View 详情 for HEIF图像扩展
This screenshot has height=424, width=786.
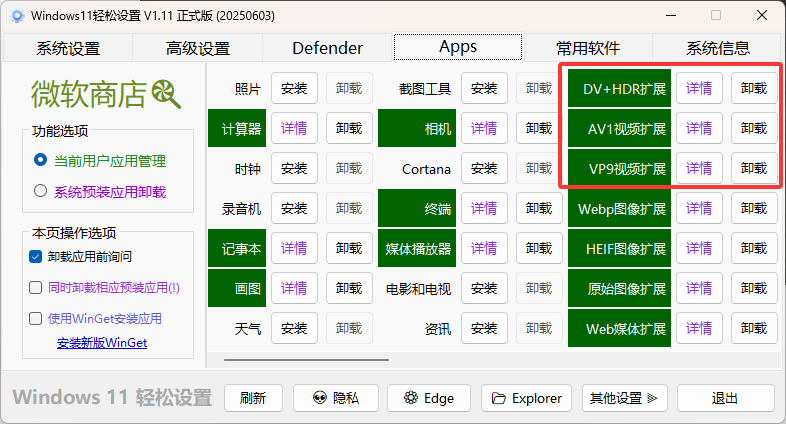[699, 248]
